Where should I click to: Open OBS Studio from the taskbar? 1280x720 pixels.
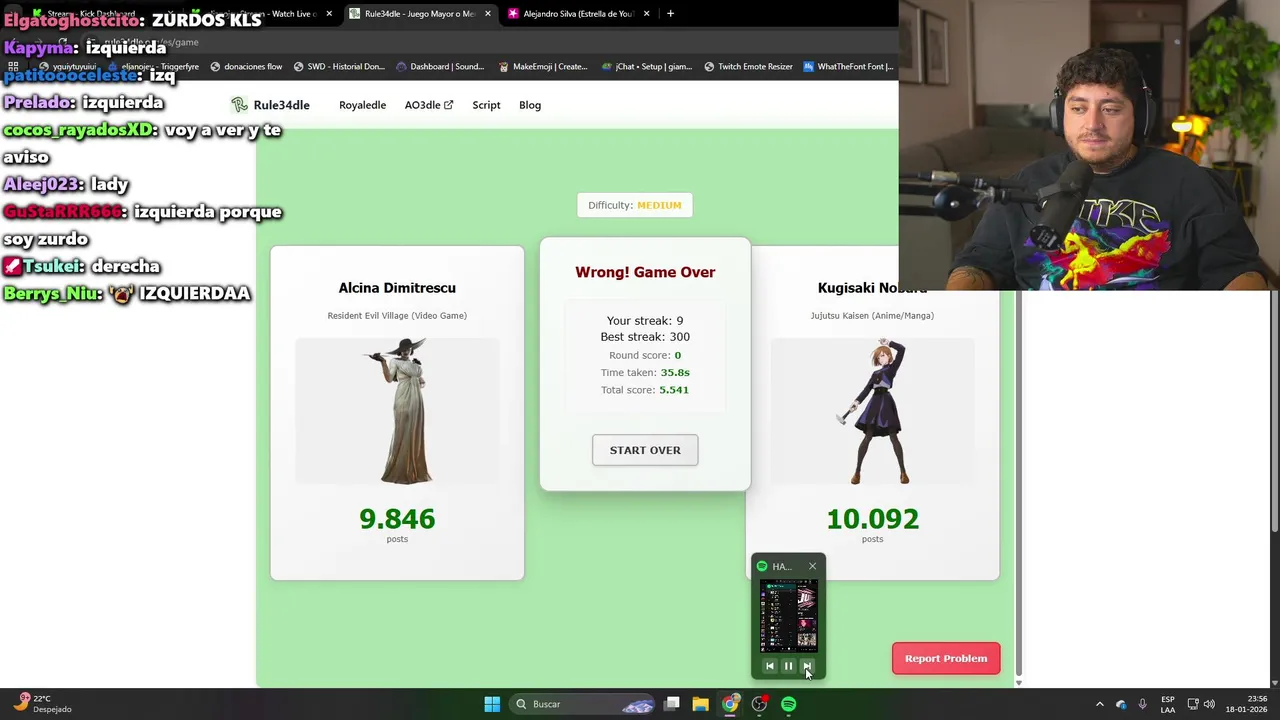[760, 704]
